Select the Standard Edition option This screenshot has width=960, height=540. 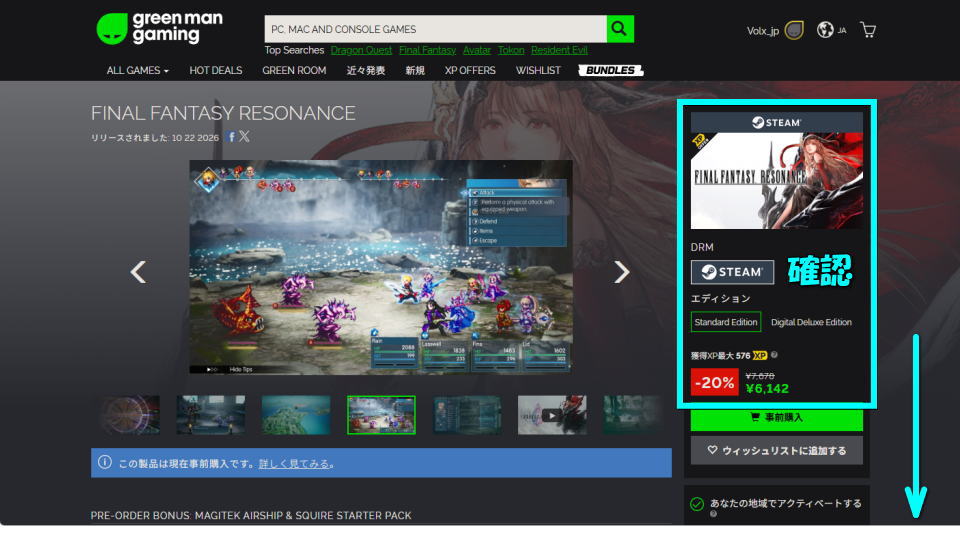click(726, 322)
